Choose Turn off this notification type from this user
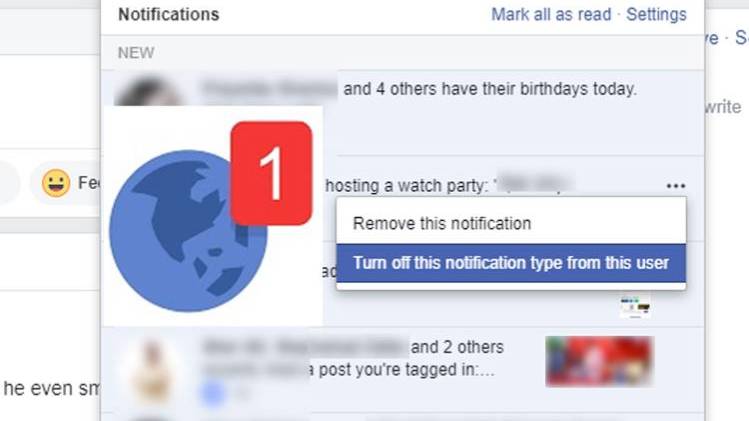 (x=511, y=263)
